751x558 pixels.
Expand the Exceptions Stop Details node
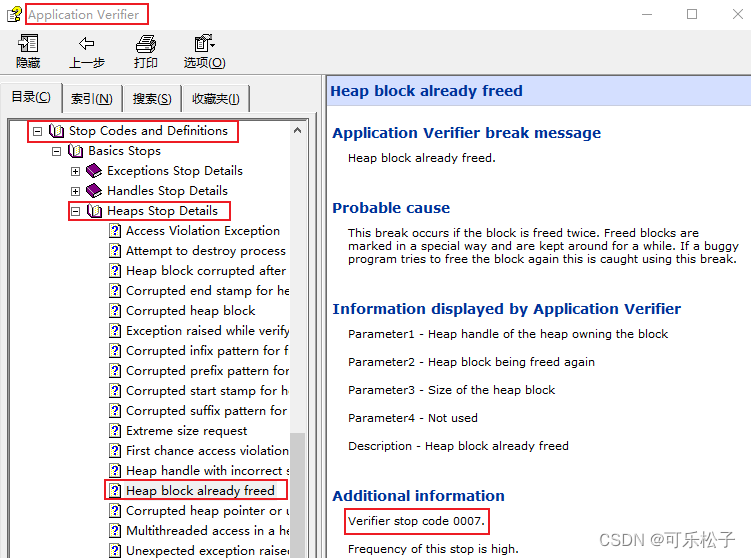(x=75, y=171)
